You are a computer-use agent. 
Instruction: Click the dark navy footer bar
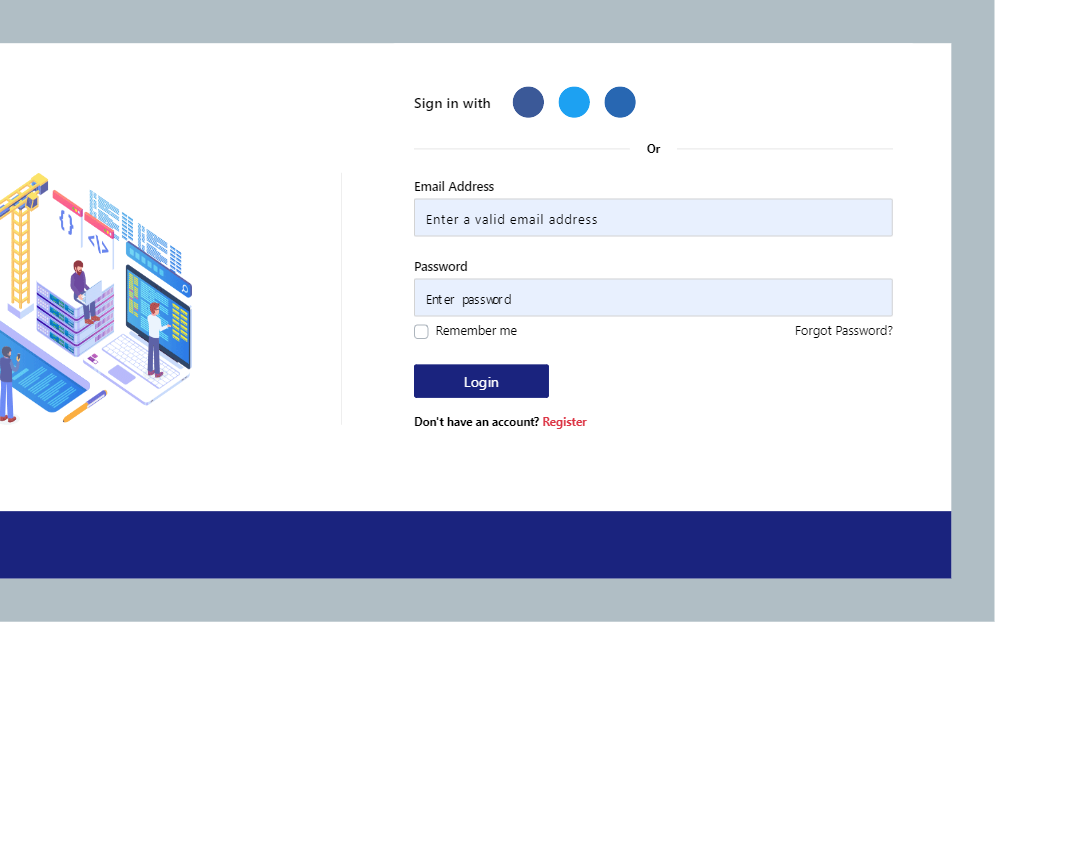click(475, 544)
